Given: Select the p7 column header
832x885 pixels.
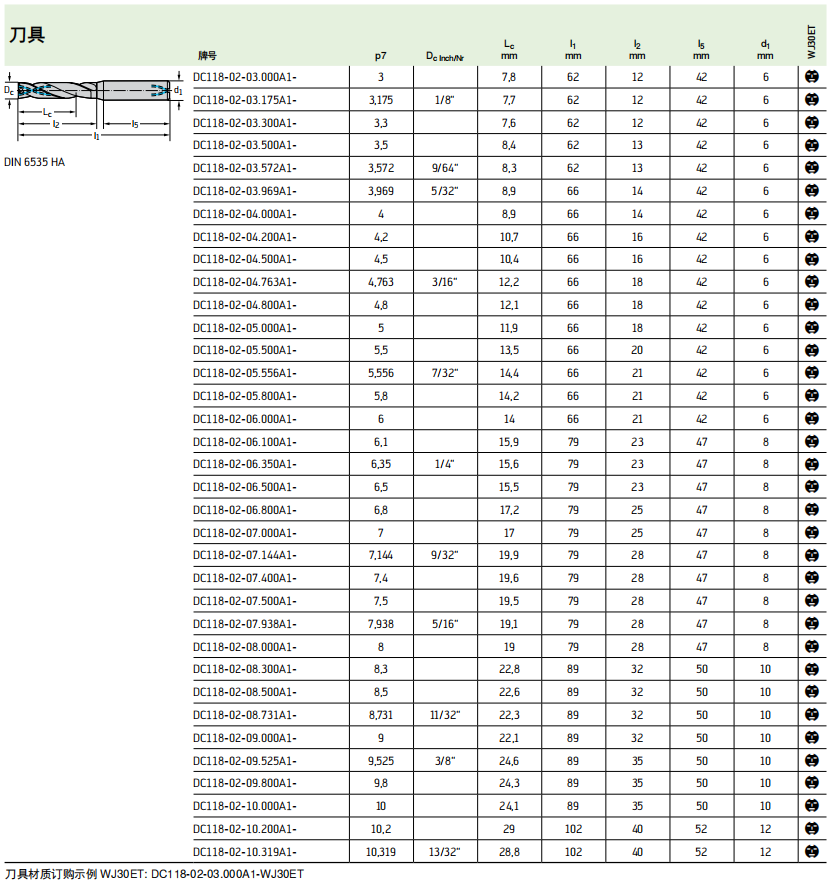Looking at the screenshot, I should click(380, 56).
